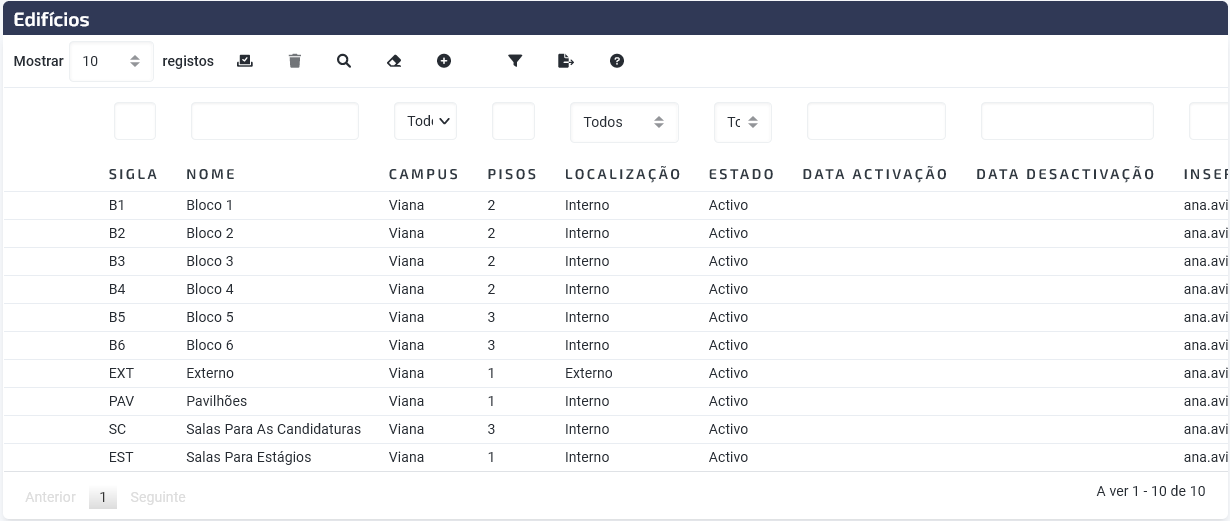Image resolution: width=1230 pixels, height=521 pixels.
Task: Sort by the Sigla column header
Action: coord(133,174)
